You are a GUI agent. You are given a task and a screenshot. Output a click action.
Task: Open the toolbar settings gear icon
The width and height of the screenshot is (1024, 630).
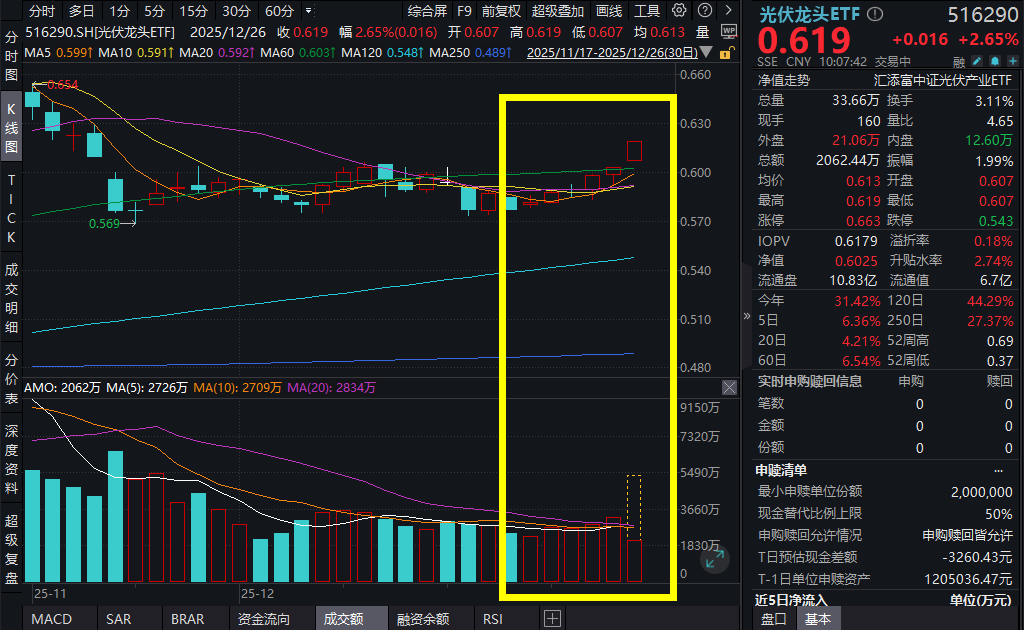tap(678, 10)
